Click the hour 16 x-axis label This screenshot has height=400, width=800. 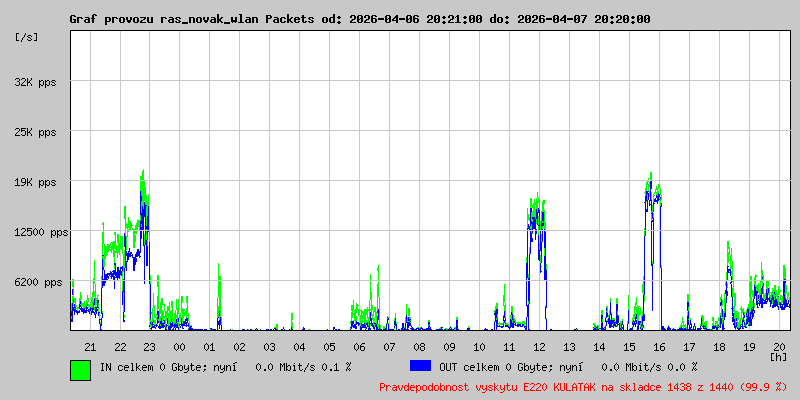[659, 348]
